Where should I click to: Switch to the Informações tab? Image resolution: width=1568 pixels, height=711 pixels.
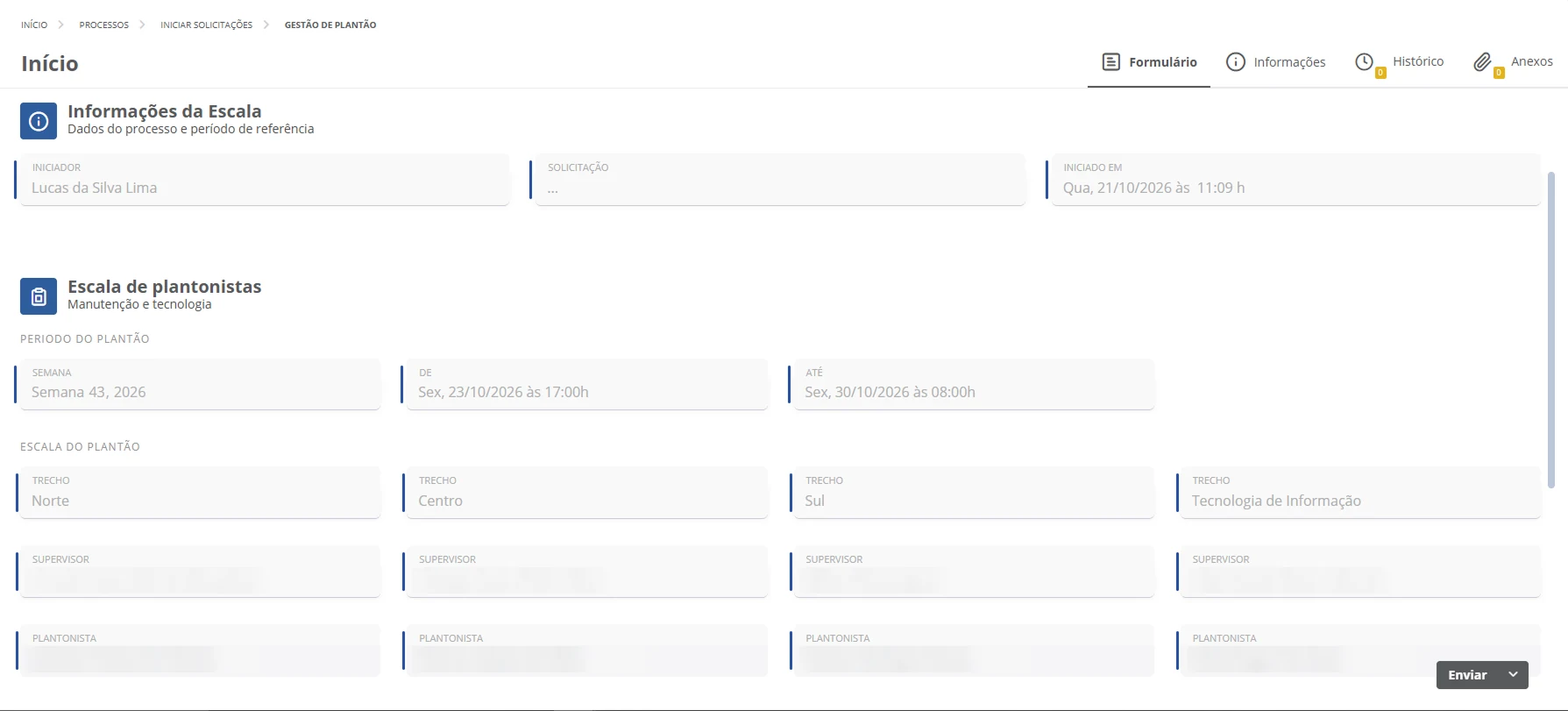point(1275,62)
